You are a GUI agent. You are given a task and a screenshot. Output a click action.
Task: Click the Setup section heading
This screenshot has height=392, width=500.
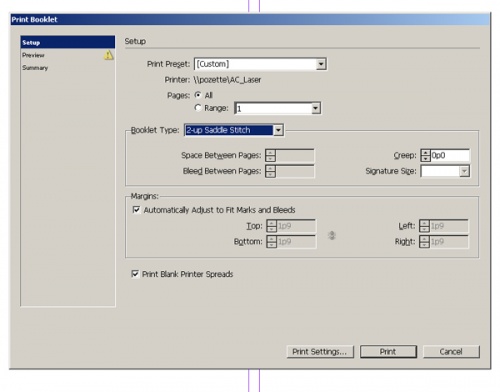(135, 41)
